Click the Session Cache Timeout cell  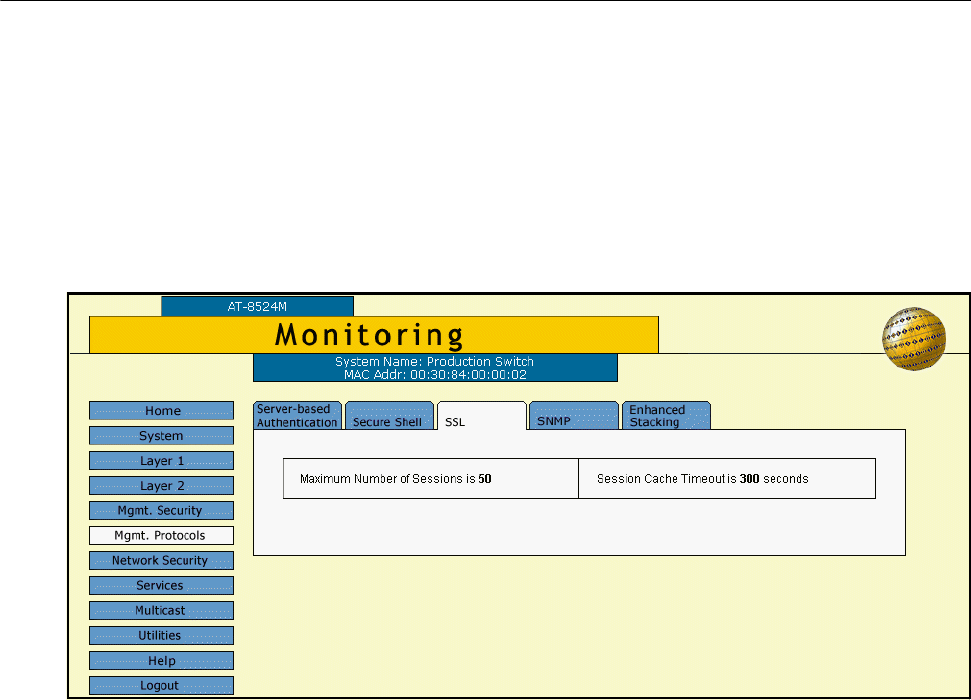(x=727, y=479)
